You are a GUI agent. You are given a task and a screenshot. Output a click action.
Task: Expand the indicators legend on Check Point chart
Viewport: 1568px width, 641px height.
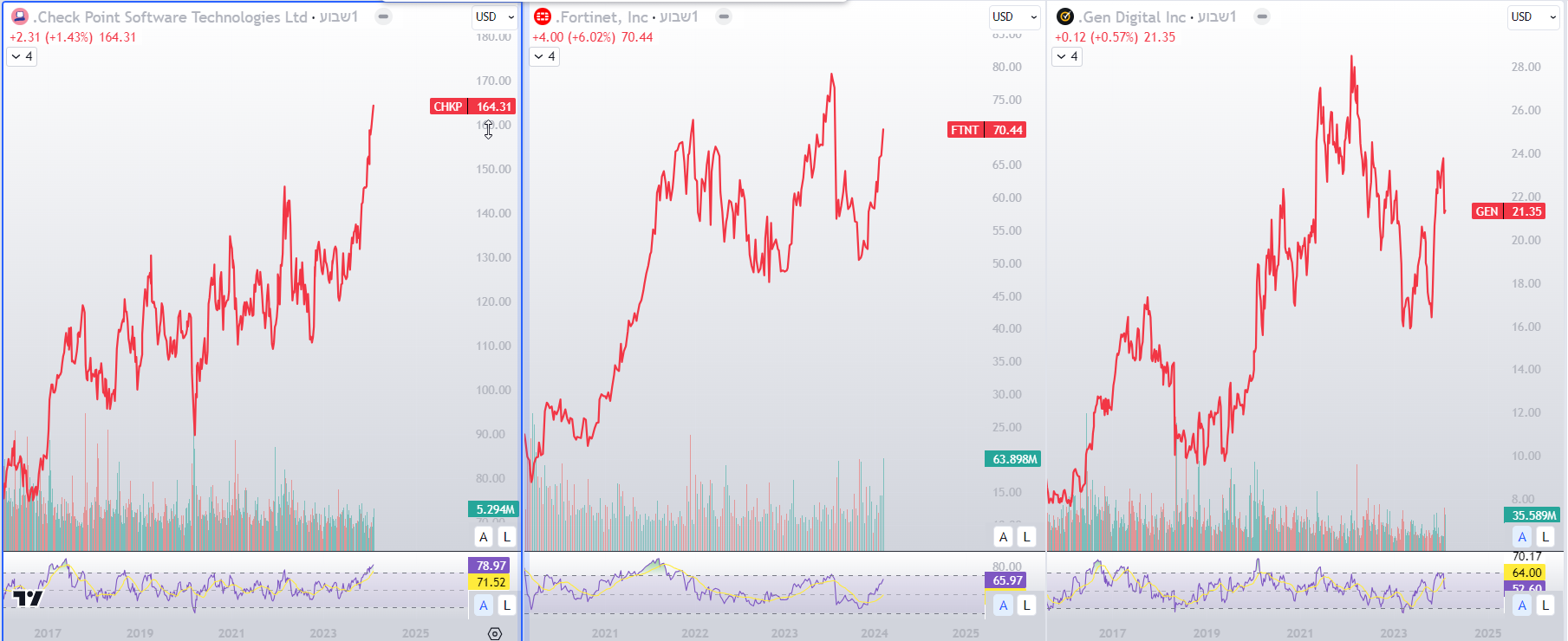[x=23, y=56]
